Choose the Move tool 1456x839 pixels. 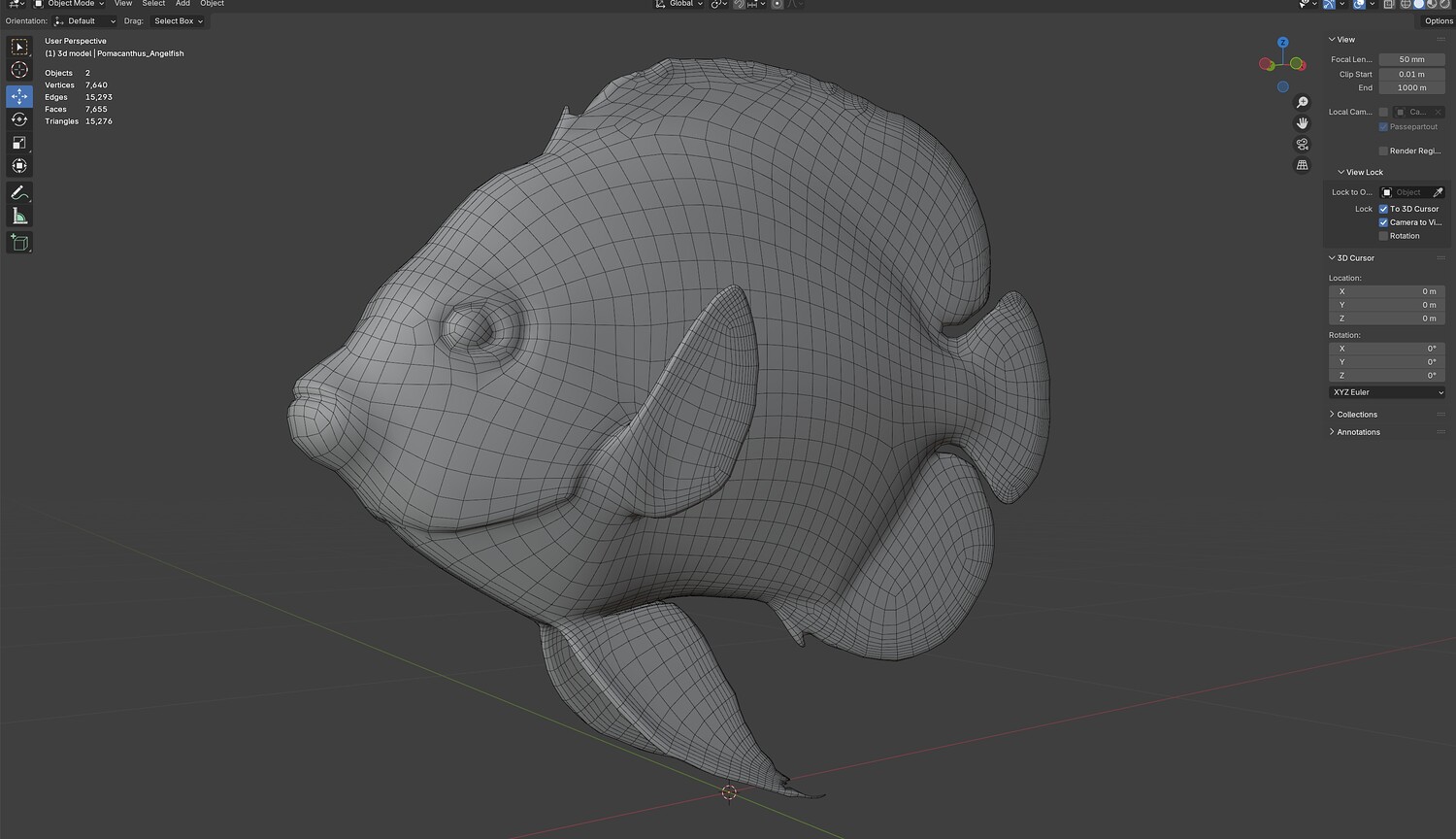click(19, 96)
